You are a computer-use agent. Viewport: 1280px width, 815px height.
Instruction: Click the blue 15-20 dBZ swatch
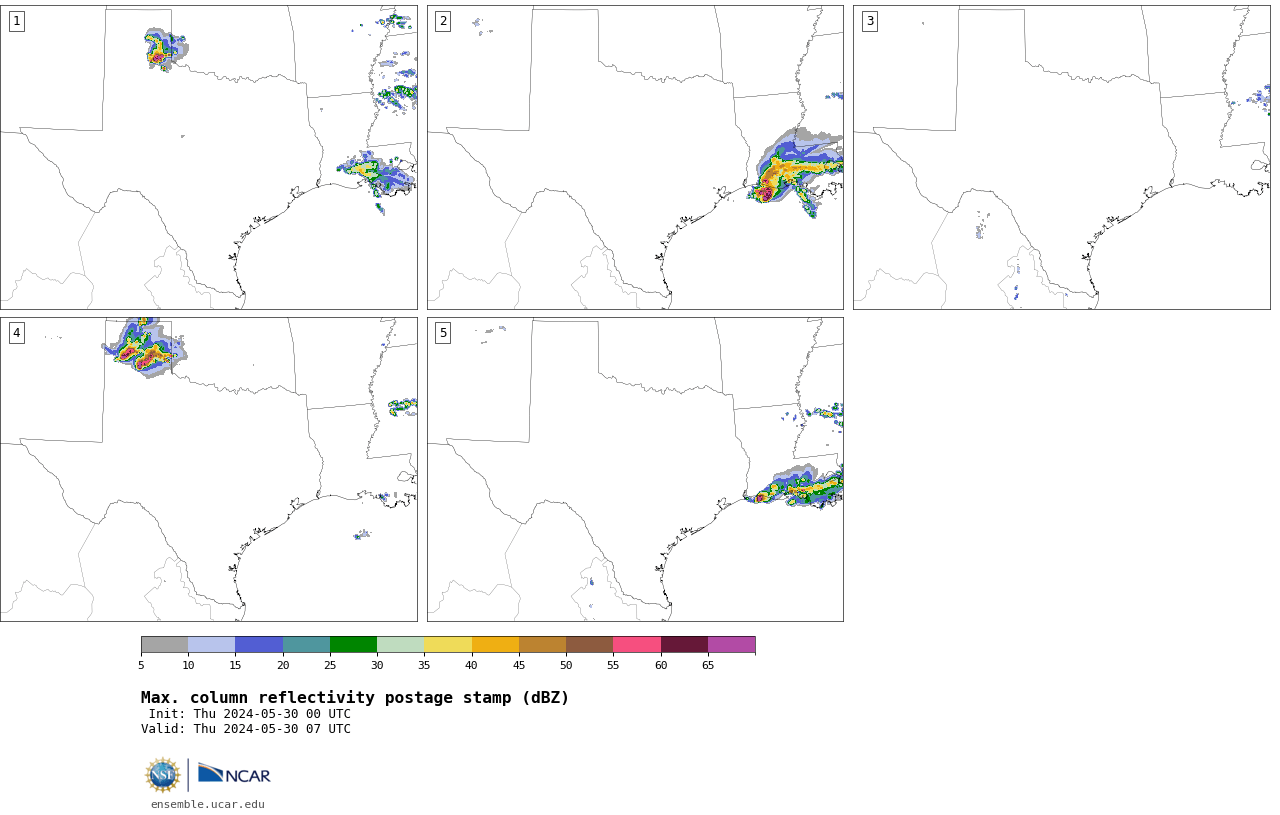(259, 644)
